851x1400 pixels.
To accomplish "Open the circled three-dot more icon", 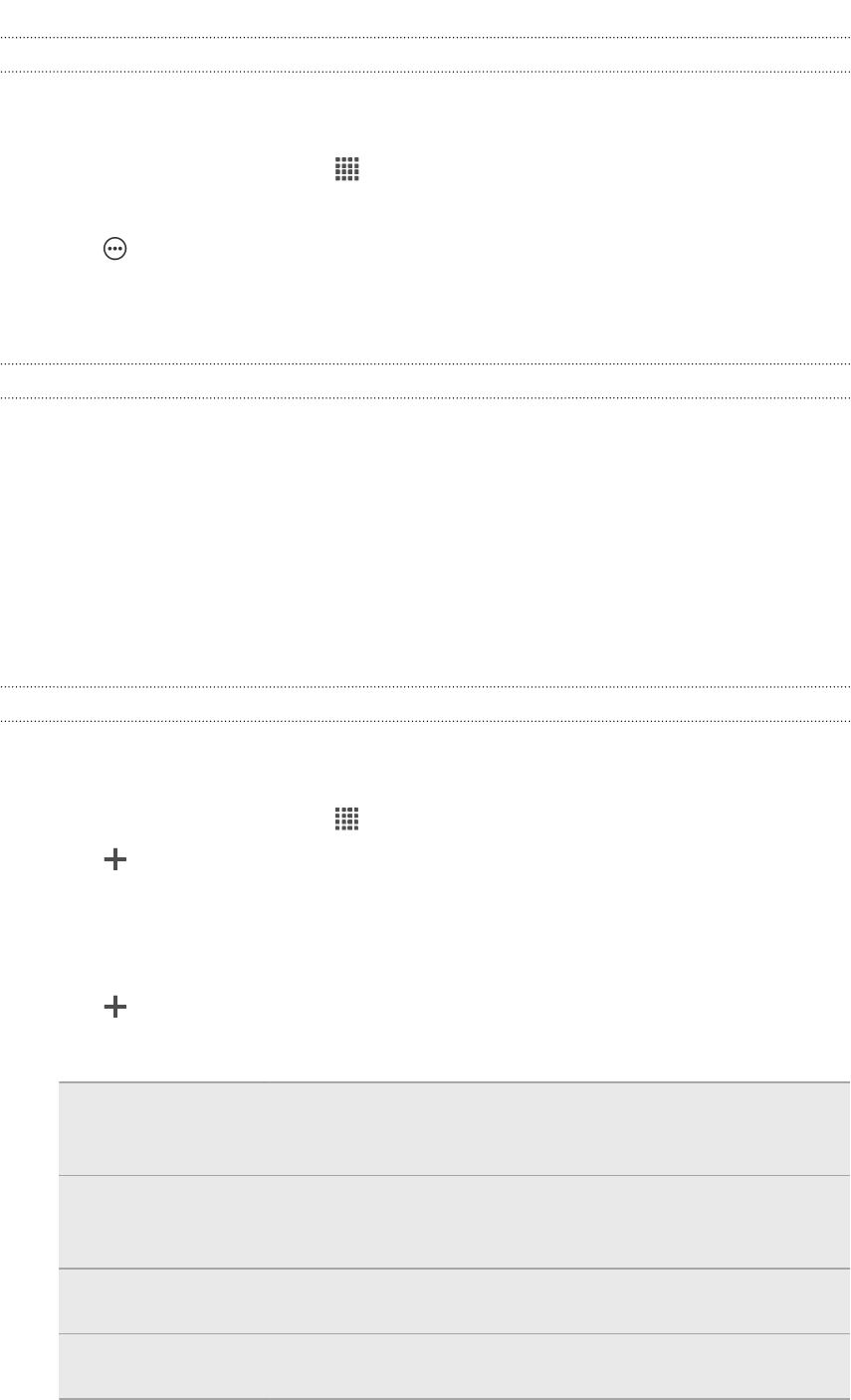I will click(x=116, y=253).
